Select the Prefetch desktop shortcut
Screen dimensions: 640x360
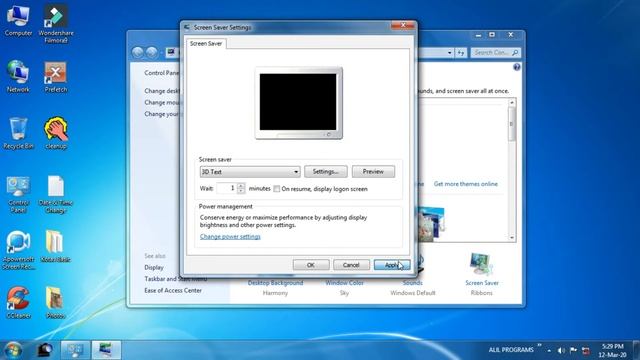[56, 77]
